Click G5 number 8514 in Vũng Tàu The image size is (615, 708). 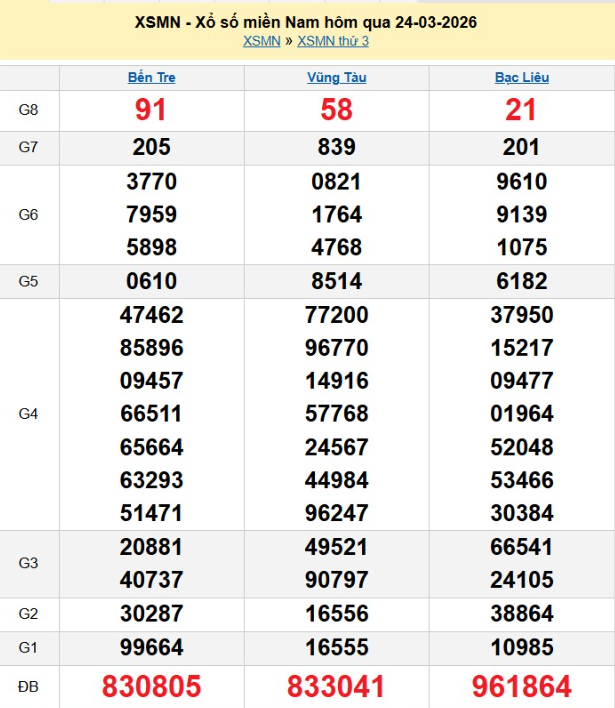[336, 281]
